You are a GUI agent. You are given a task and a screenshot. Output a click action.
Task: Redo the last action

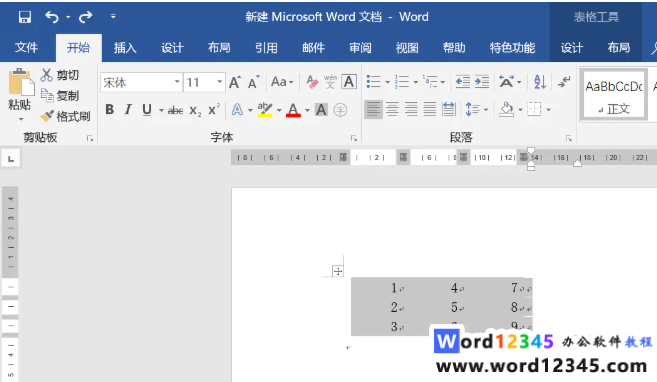click(85, 17)
